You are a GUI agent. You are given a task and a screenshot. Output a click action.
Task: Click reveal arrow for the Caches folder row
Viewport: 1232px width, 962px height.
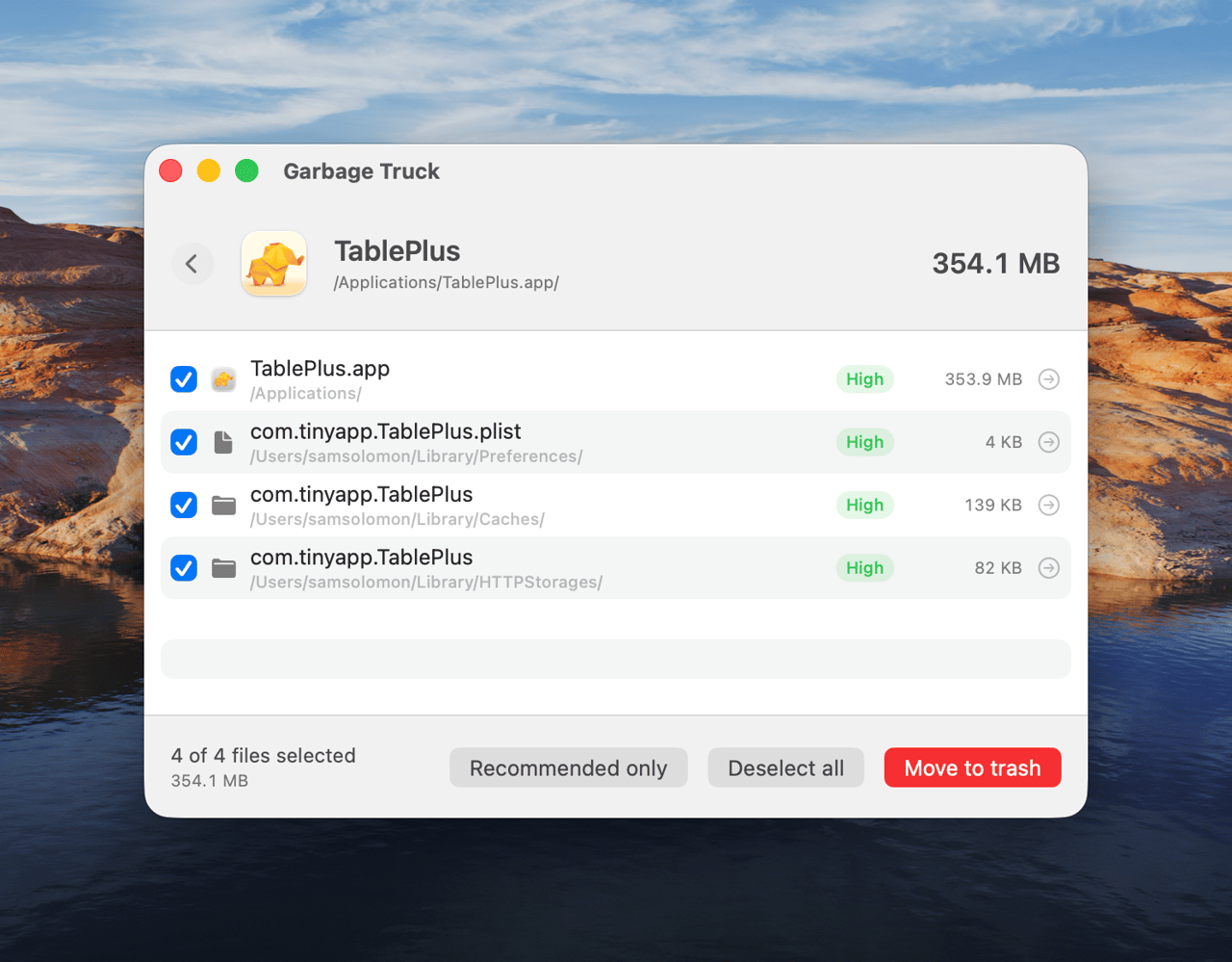pos(1049,505)
